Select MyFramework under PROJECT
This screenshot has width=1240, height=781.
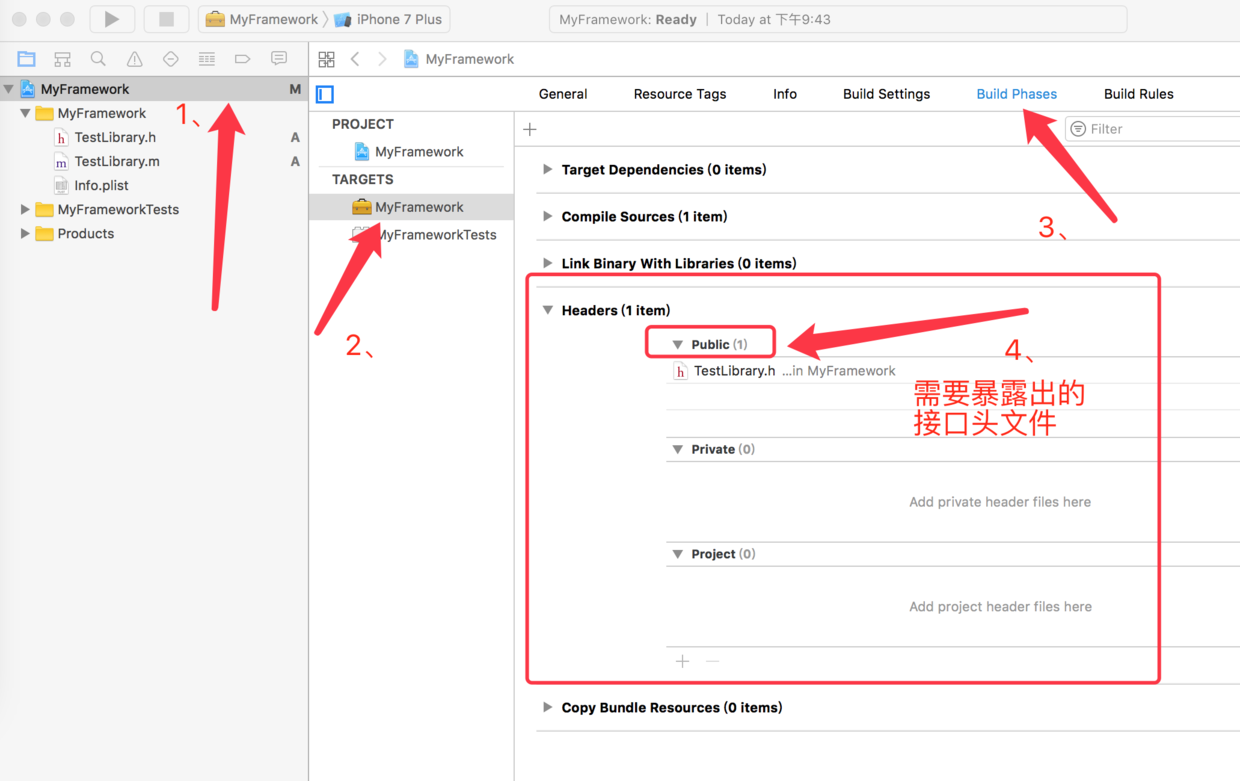point(419,151)
